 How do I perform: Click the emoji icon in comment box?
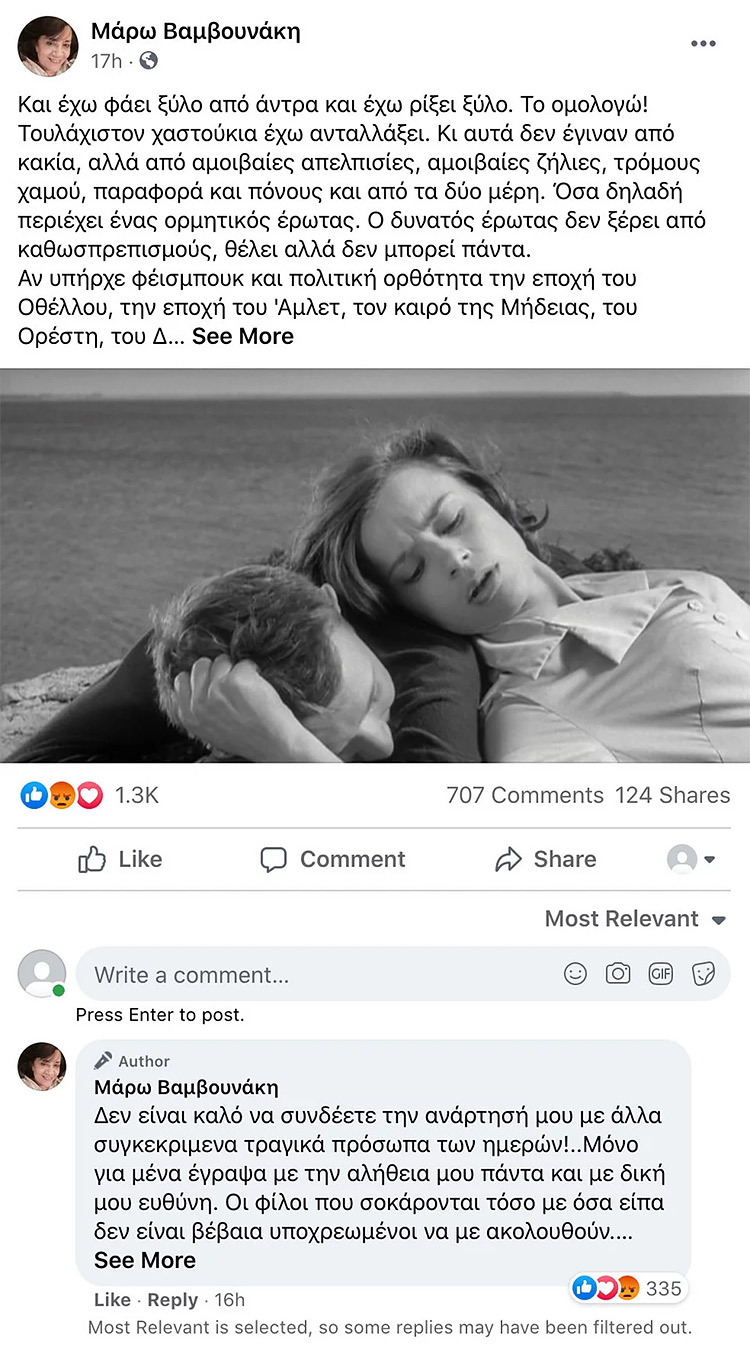[x=575, y=974]
